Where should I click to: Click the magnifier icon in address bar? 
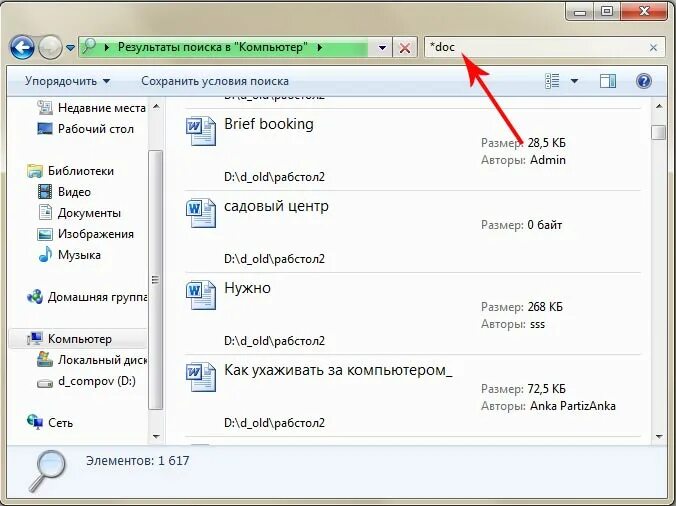89,46
